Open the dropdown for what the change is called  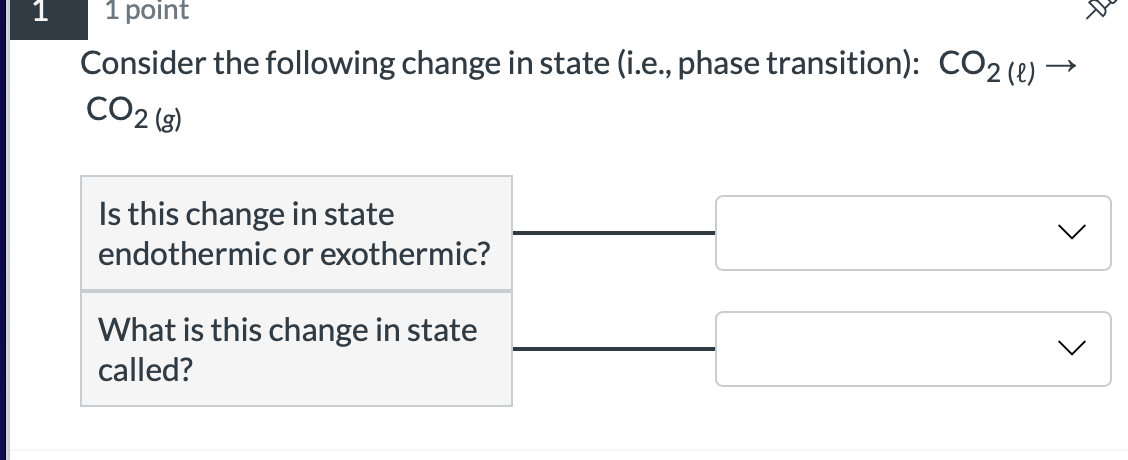coord(913,348)
